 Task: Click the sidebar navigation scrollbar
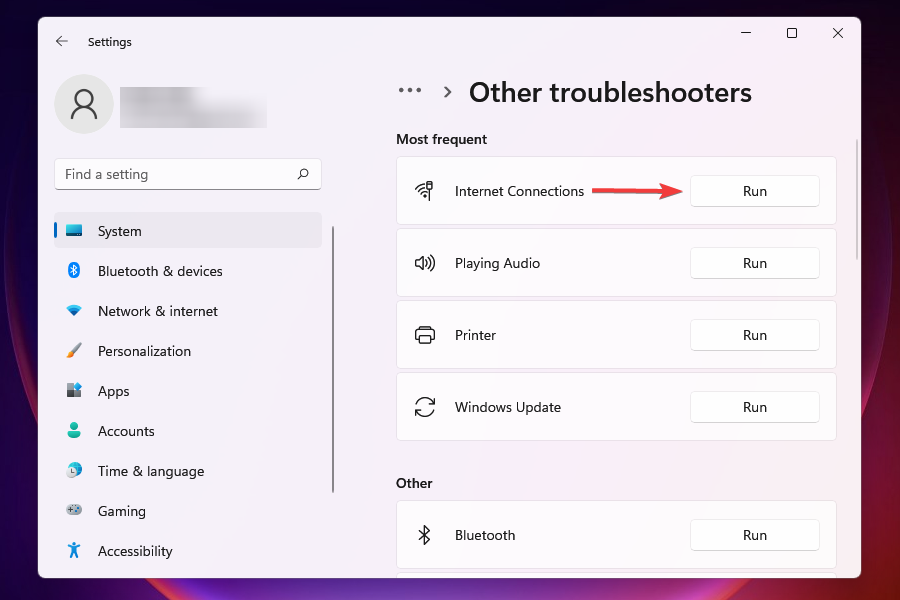[333, 359]
